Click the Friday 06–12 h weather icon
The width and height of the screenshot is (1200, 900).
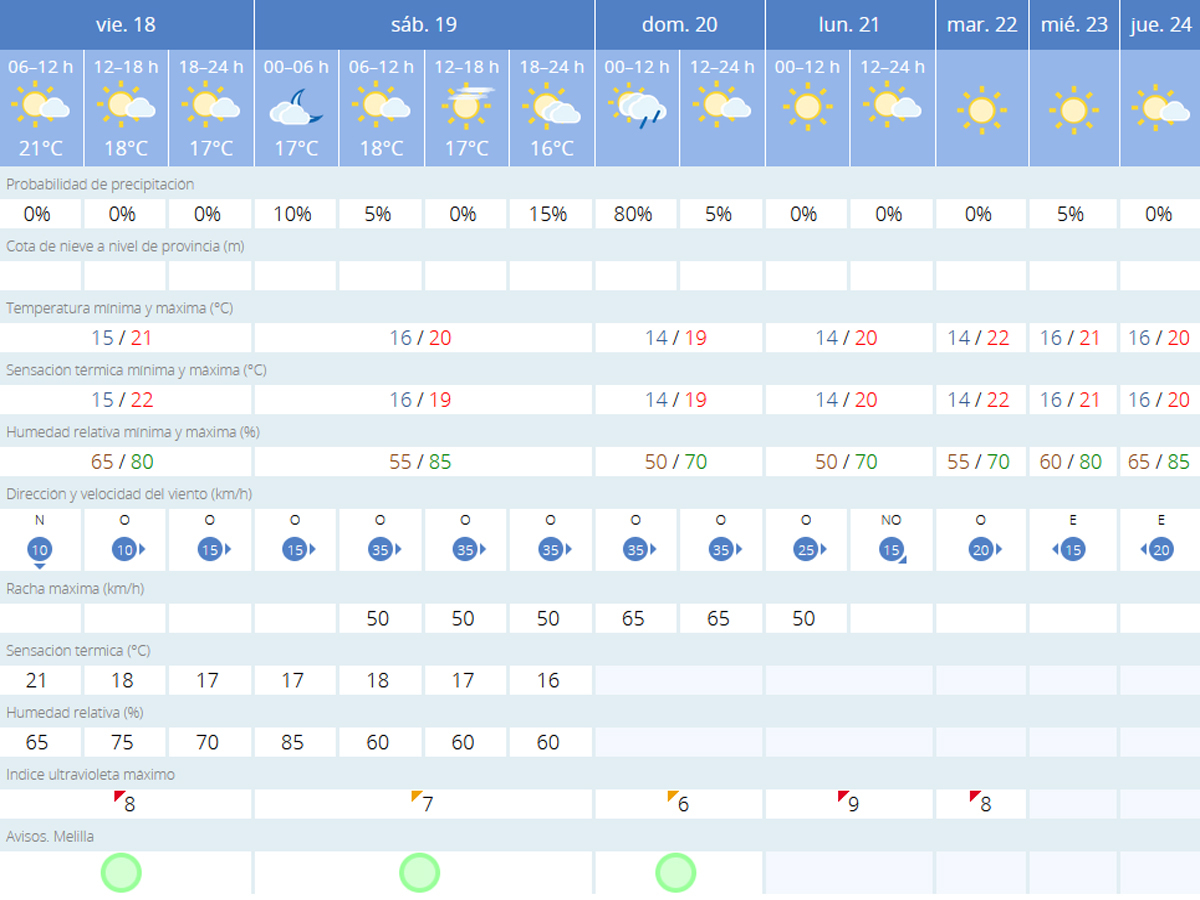(41, 105)
